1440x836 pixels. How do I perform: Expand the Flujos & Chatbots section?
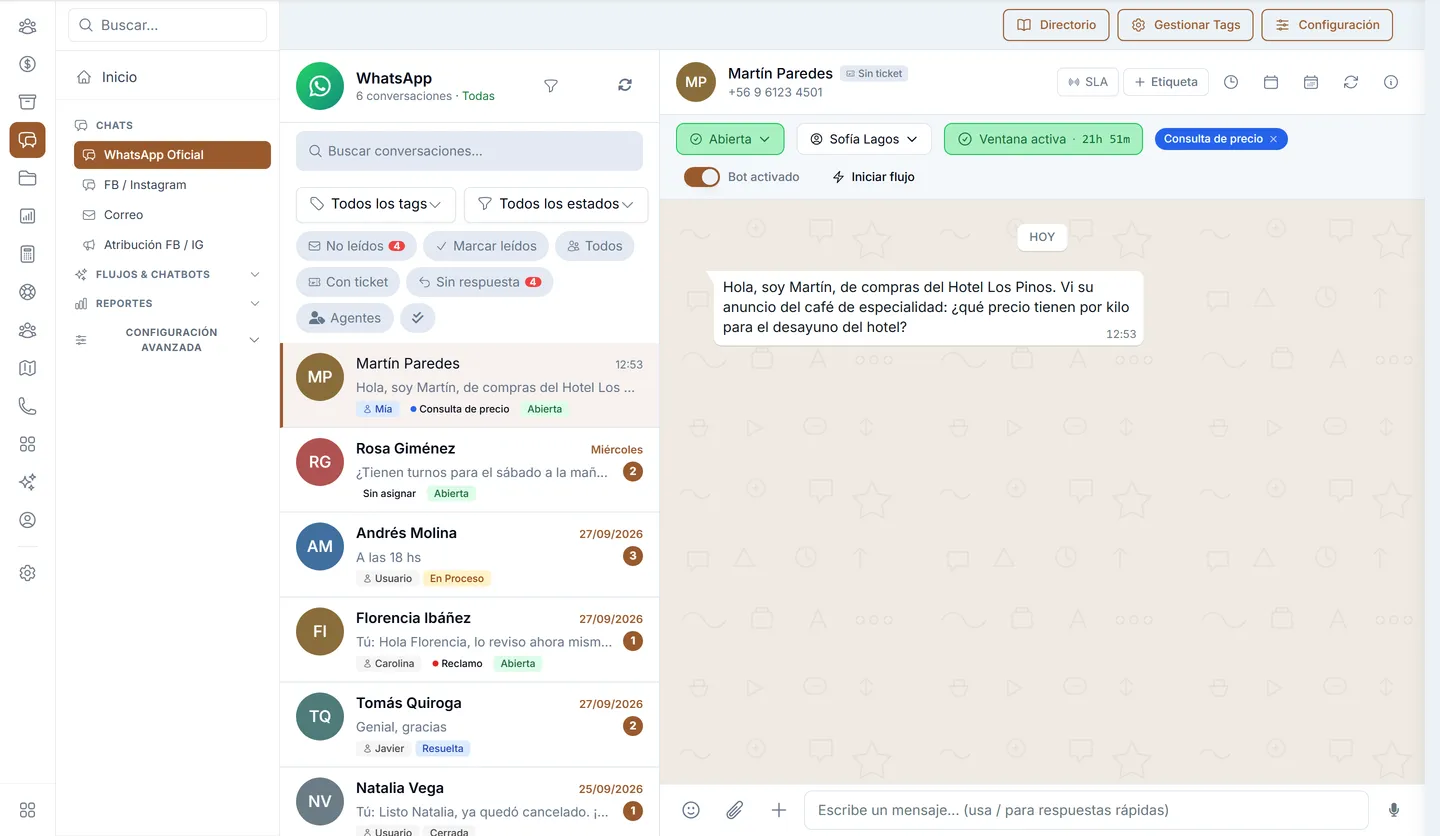click(168, 274)
